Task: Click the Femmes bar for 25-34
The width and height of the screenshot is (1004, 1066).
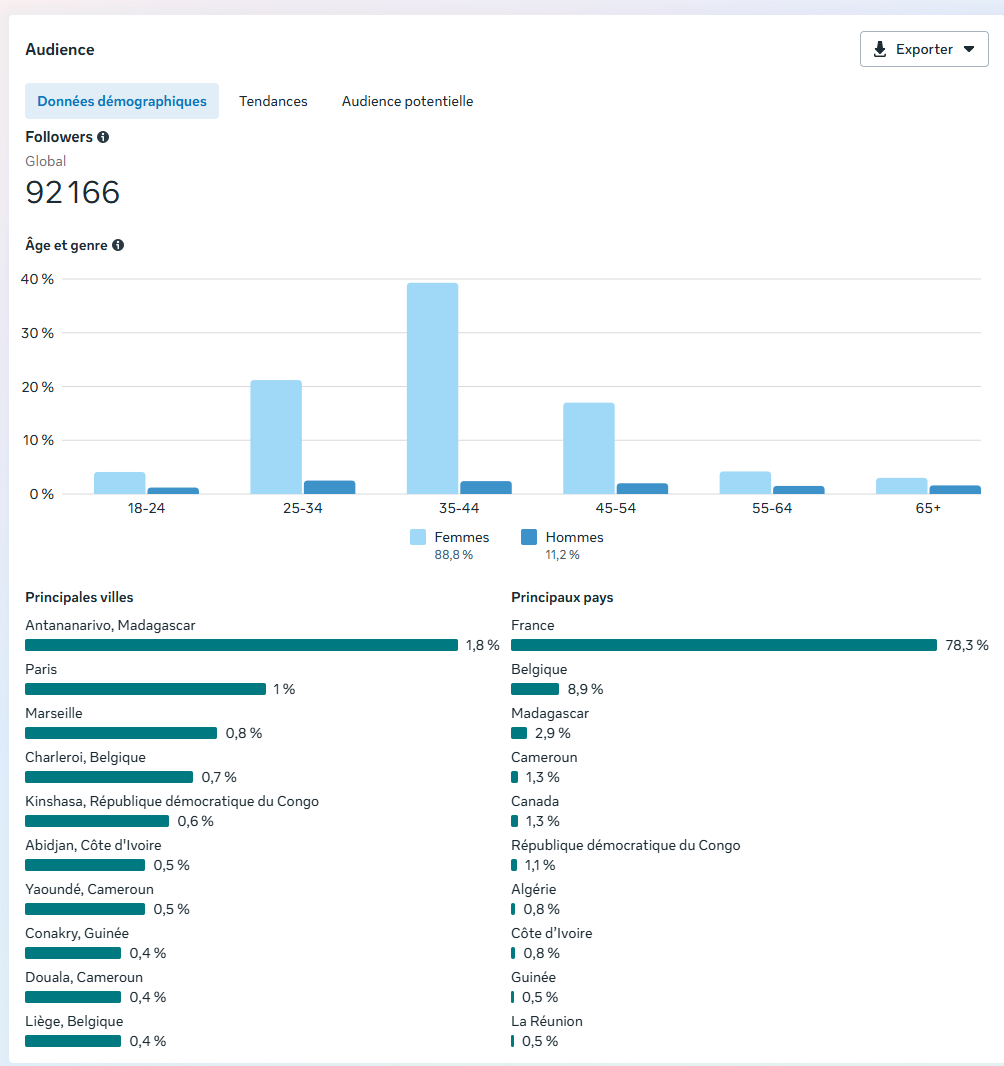Action: coord(276,437)
